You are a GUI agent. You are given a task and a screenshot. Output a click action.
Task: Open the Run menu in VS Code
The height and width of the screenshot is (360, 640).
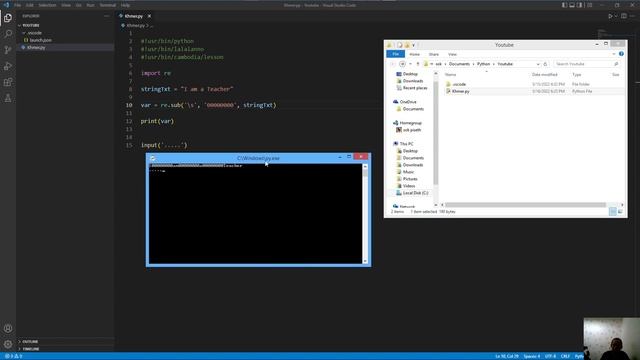click(x=91, y=5)
